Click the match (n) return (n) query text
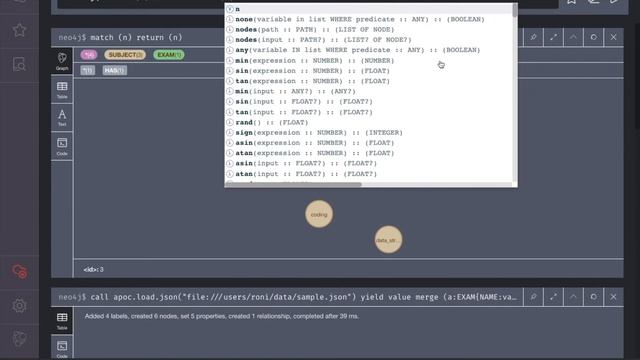This screenshot has height=360, width=640. click(x=136, y=38)
